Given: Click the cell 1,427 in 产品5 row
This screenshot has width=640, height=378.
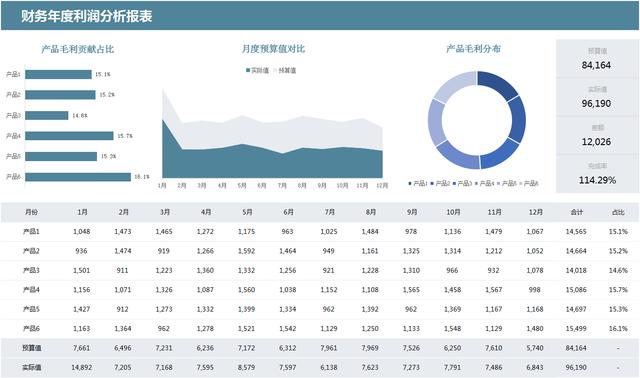Looking at the screenshot, I should pyautogui.click(x=82, y=309).
